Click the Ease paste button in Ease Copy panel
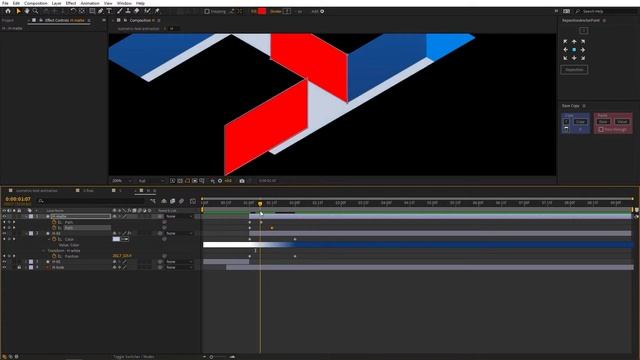This screenshot has width=640, height=360. click(x=603, y=122)
